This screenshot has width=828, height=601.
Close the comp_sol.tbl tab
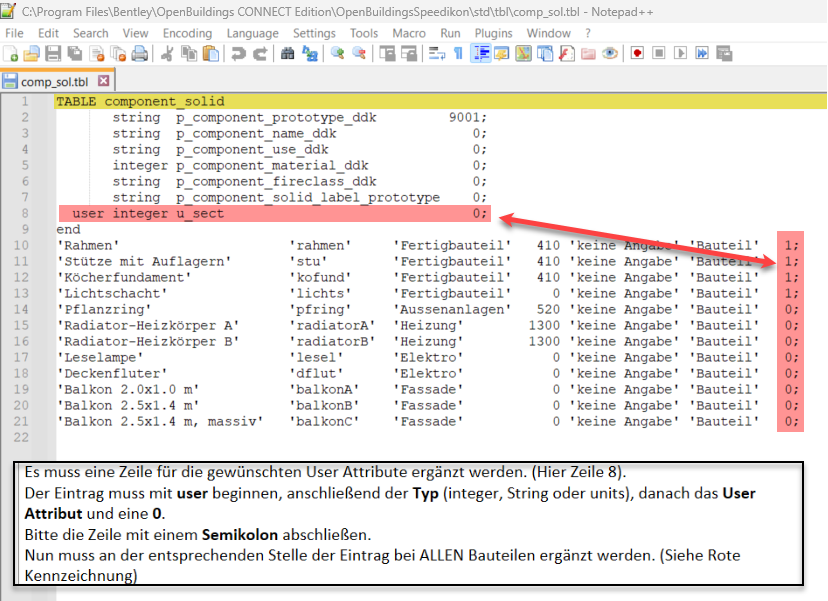[x=103, y=82]
